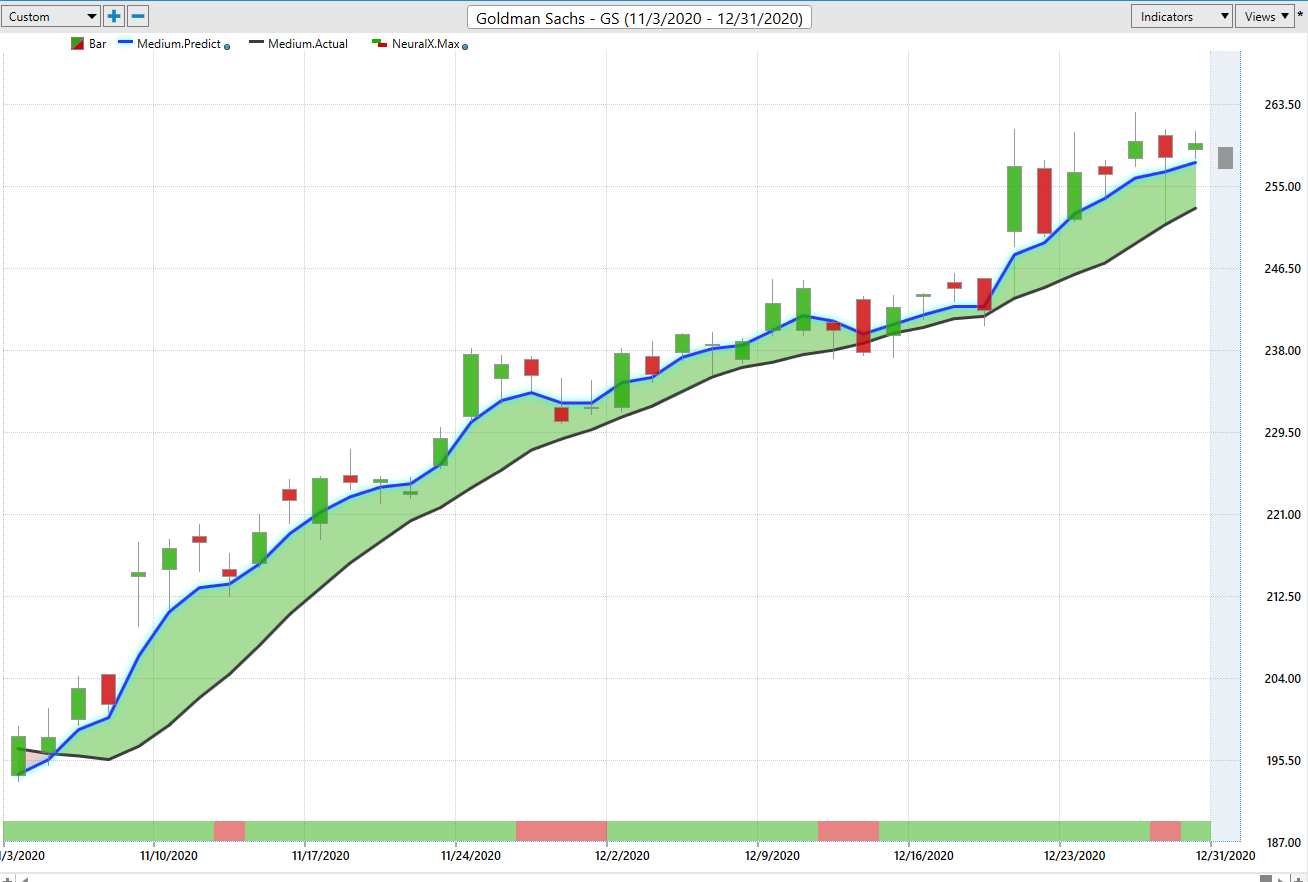Open the Views dropdown menu
The height and width of the screenshot is (882, 1308).
pos(1265,16)
